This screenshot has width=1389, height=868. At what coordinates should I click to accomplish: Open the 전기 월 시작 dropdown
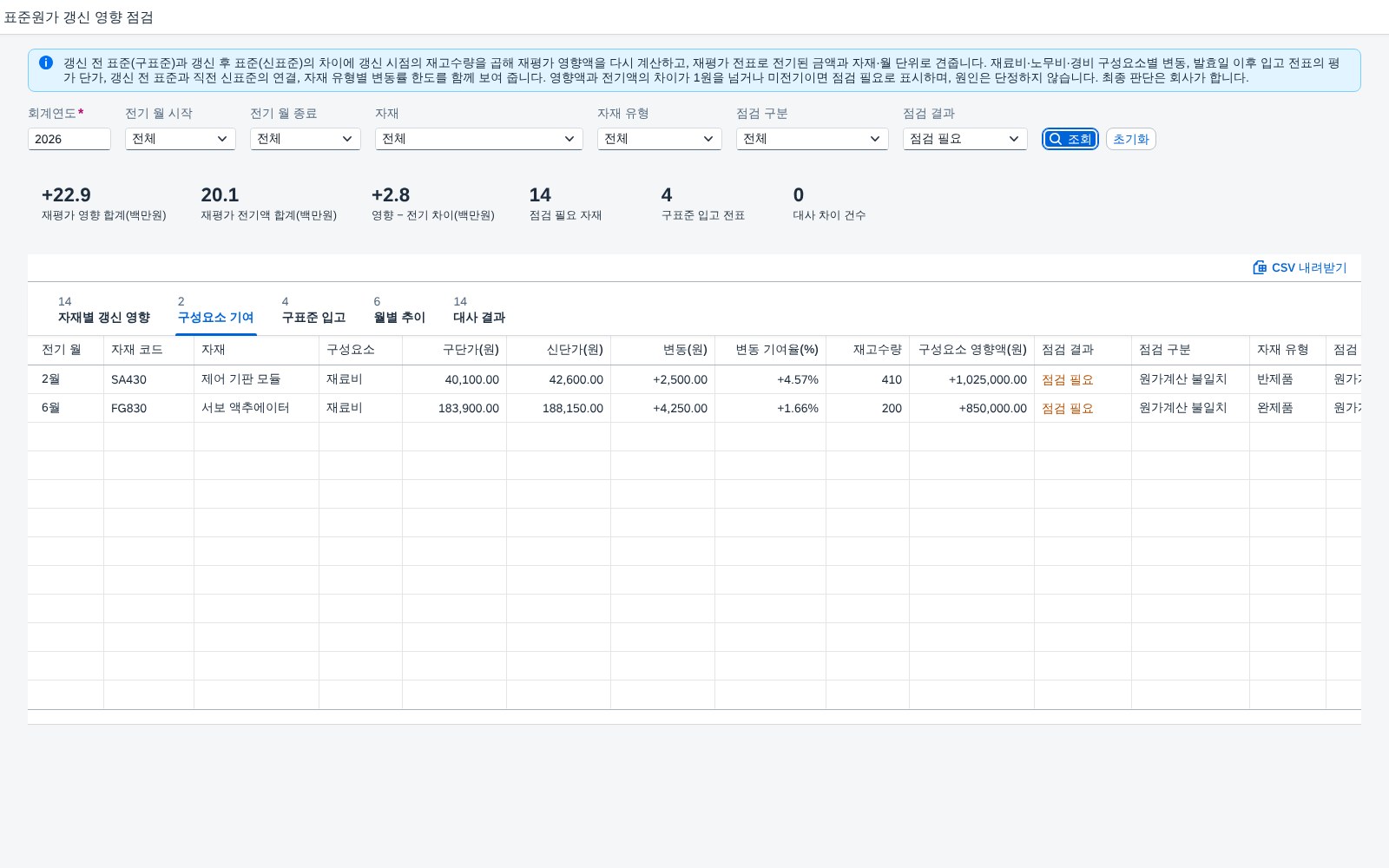[x=181, y=139]
